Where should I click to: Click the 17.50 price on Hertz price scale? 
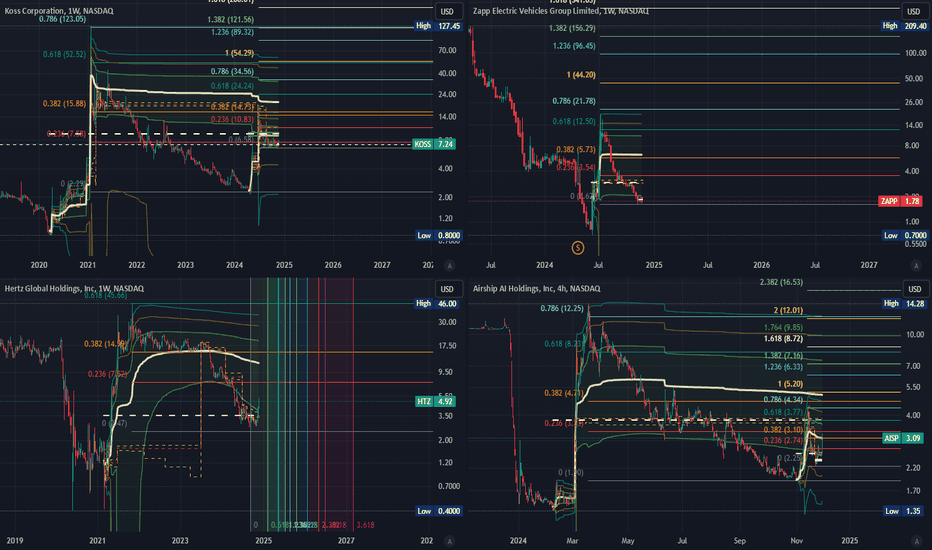pos(448,345)
